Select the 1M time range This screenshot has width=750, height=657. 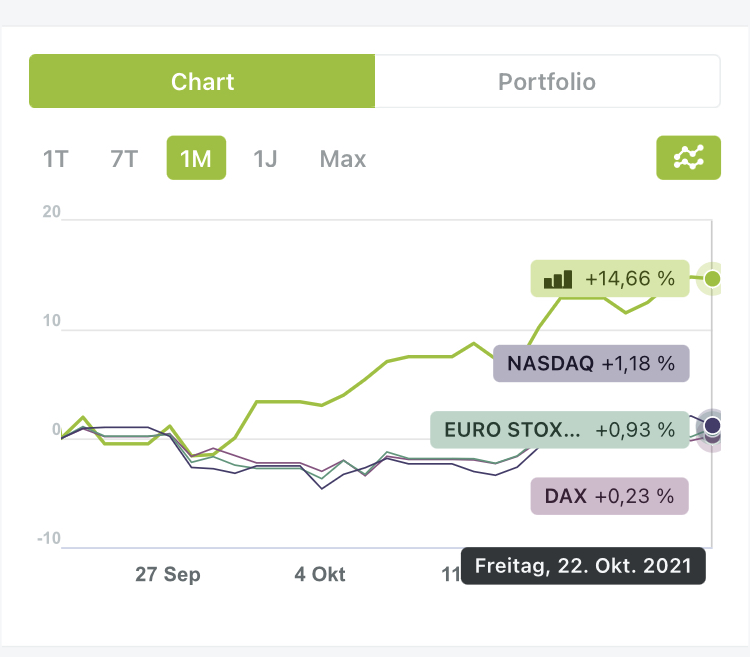(196, 159)
